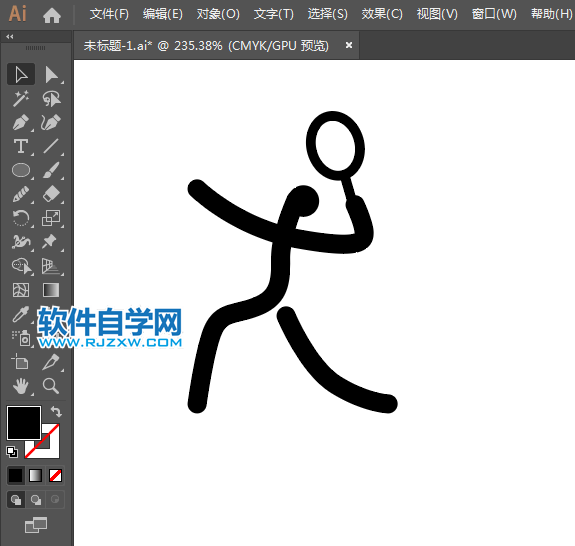
Task: Select the Direct Selection tool
Action: tap(51, 74)
